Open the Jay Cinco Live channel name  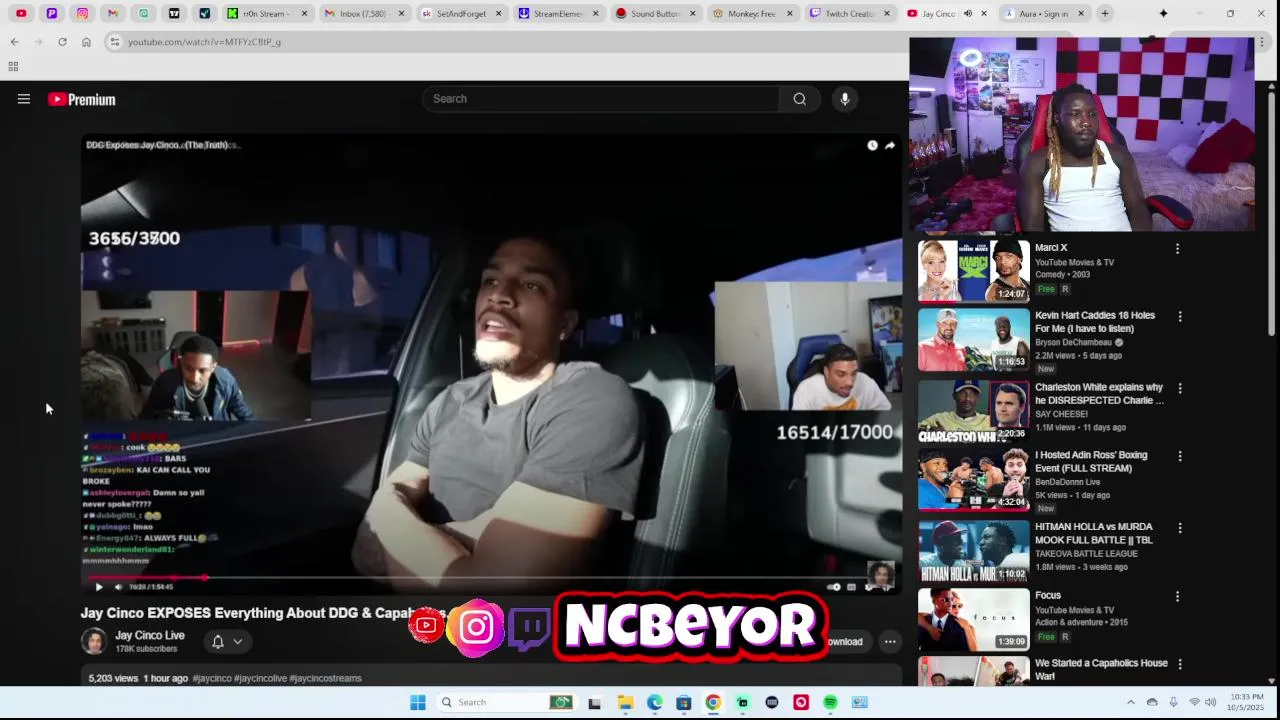pos(150,635)
